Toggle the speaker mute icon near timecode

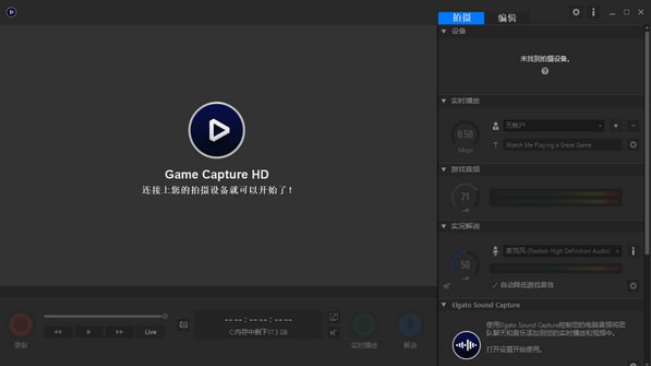coord(333,332)
